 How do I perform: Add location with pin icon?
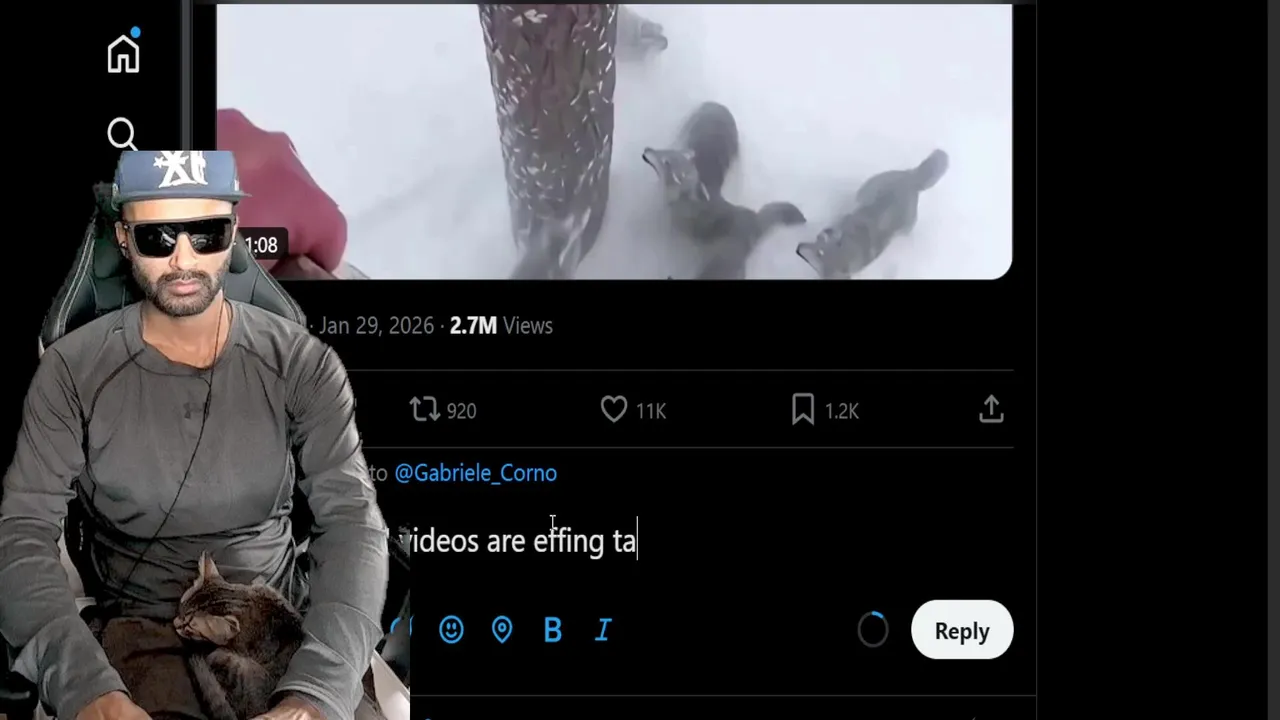[x=502, y=629]
